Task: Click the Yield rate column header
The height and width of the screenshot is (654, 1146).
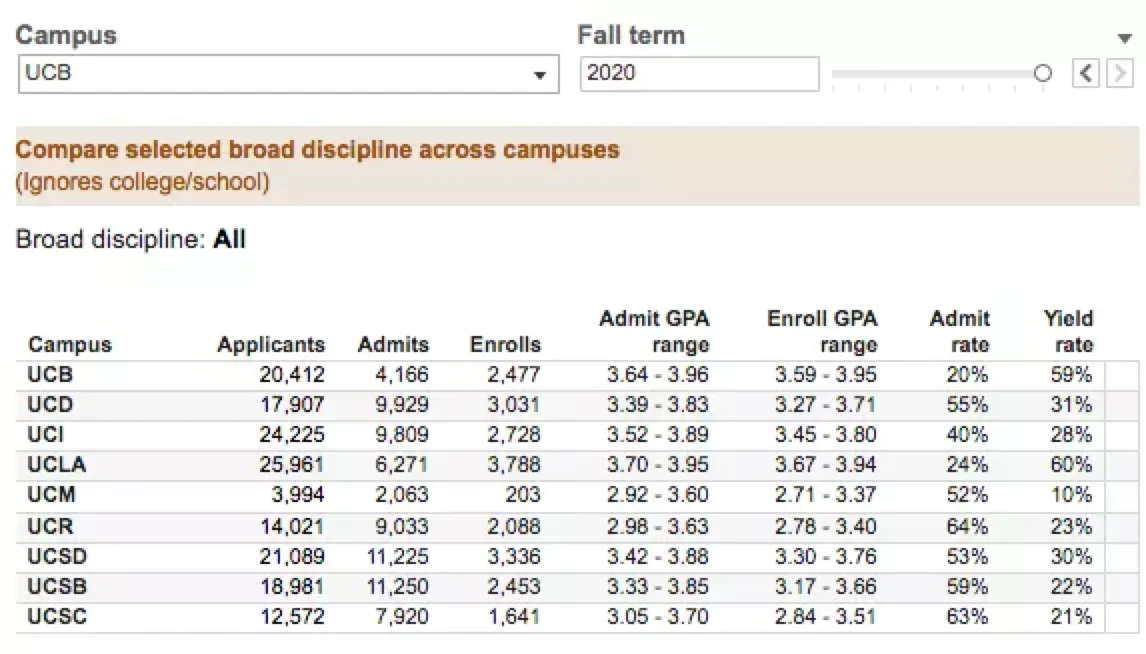Action: coord(1068,332)
